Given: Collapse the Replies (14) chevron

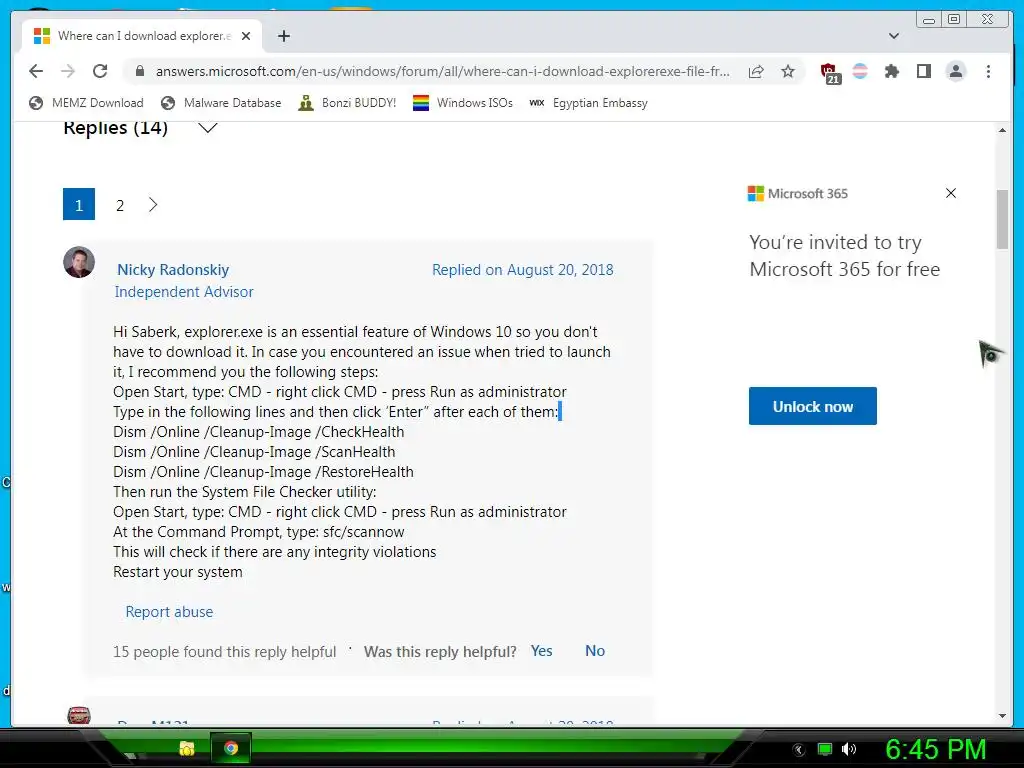Looking at the screenshot, I should click(208, 128).
